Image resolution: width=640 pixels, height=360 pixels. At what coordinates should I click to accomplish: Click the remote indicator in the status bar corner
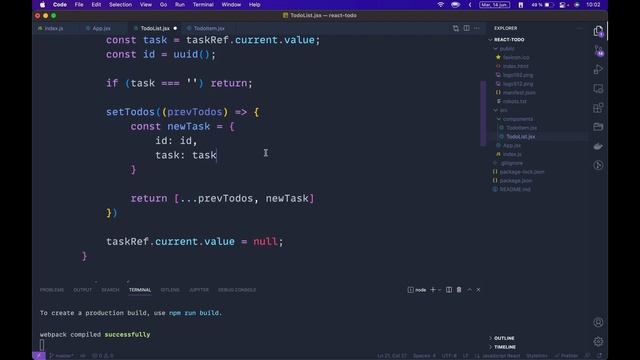click(39, 356)
